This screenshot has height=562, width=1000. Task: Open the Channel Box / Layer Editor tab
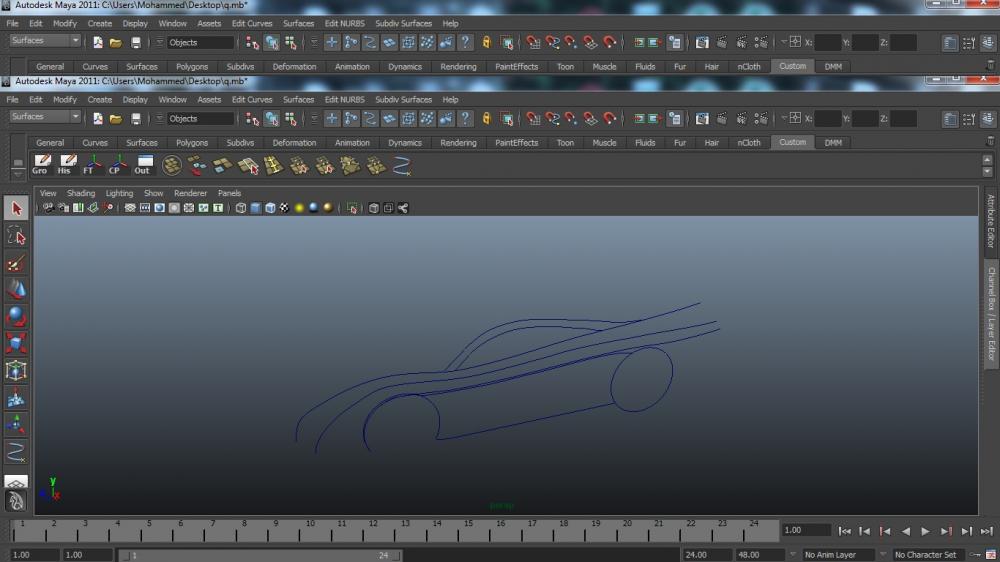[991, 313]
